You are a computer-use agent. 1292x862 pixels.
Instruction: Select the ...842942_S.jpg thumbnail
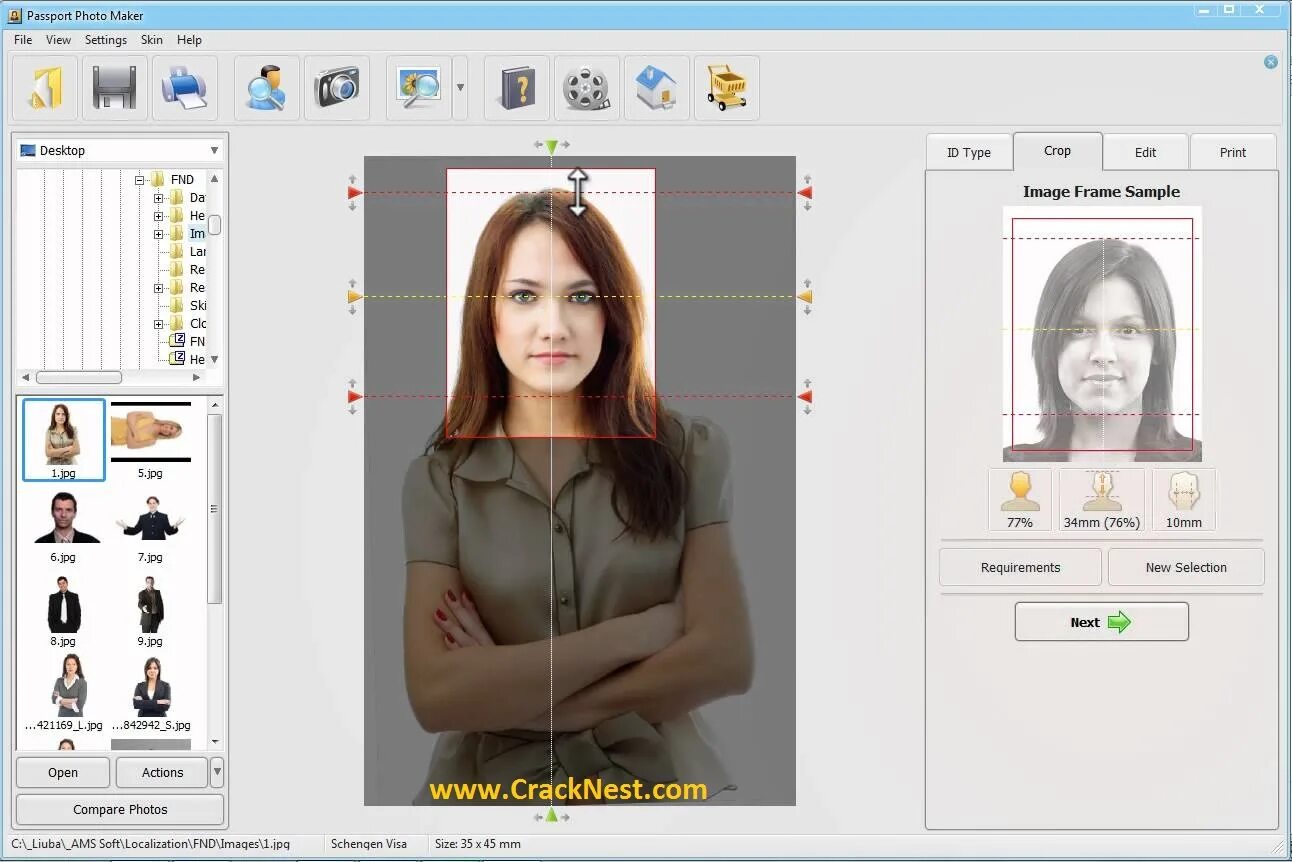pyautogui.click(x=151, y=692)
